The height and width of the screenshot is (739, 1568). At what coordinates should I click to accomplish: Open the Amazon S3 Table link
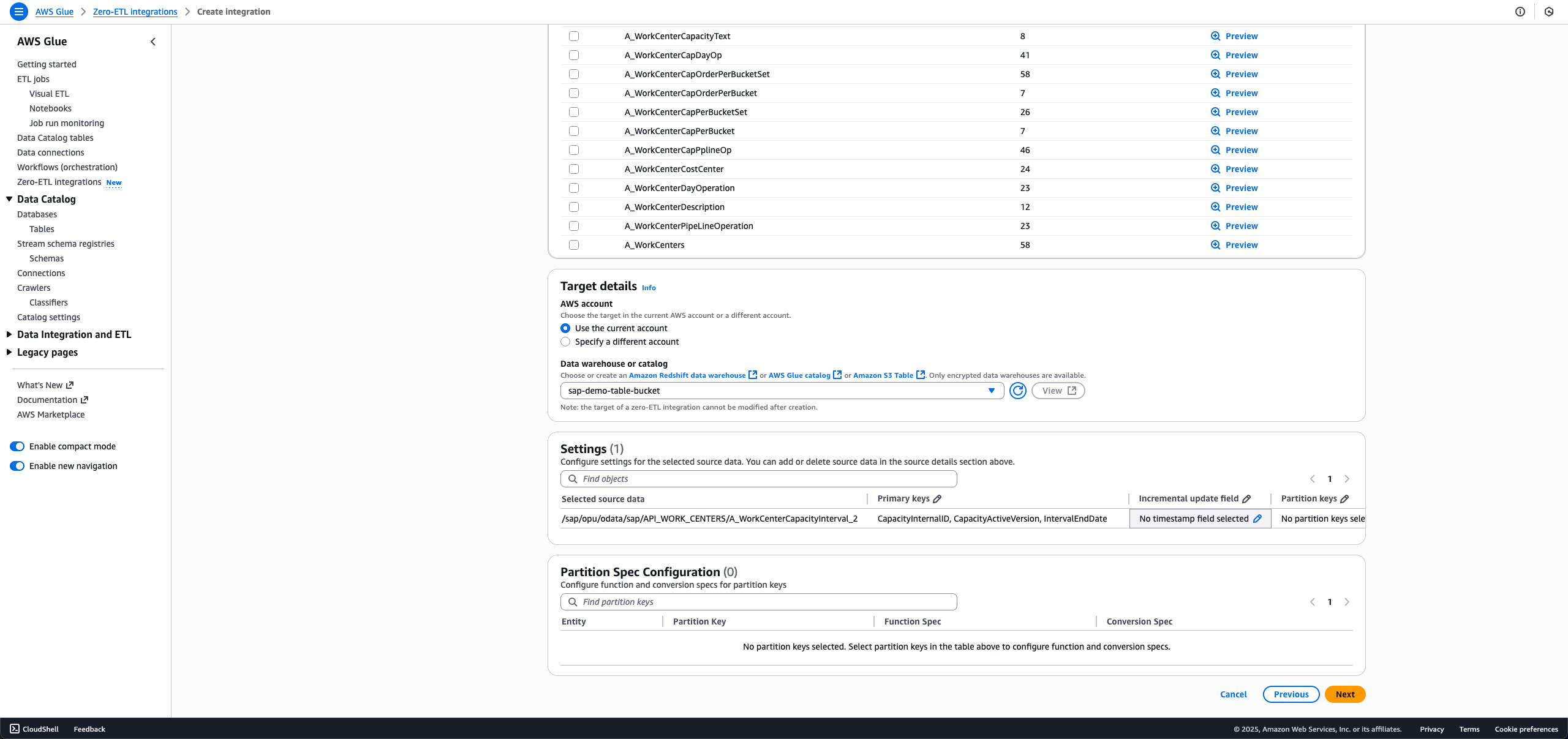(883, 375)
